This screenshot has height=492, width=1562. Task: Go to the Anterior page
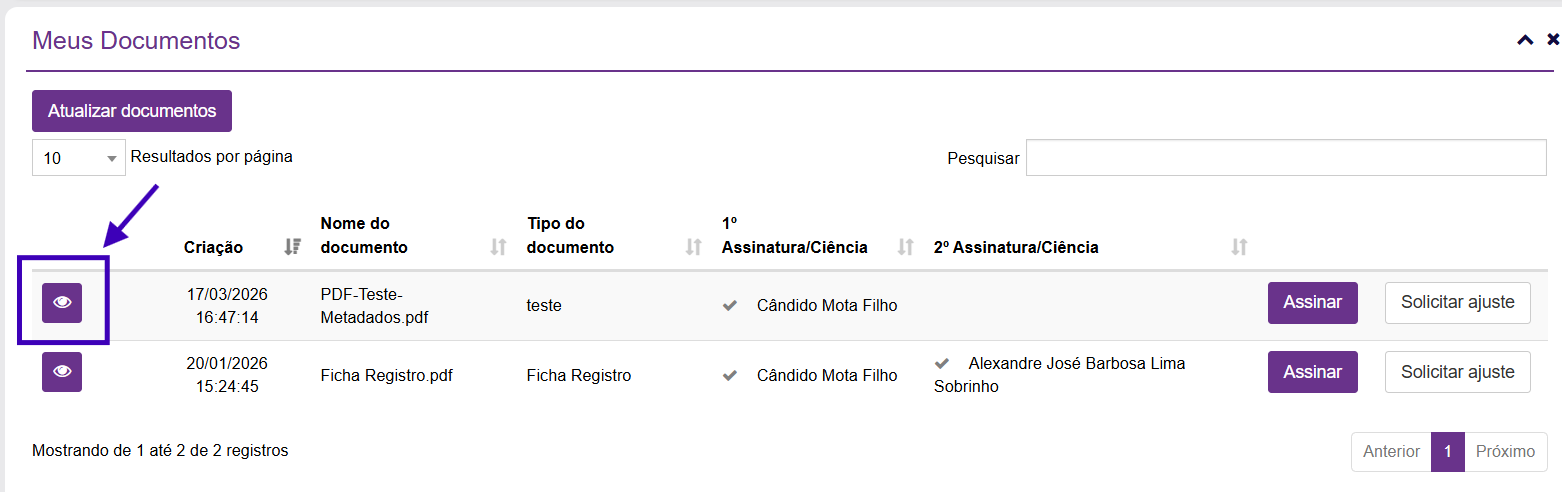pyautogui.click(x=1391, y=452)
